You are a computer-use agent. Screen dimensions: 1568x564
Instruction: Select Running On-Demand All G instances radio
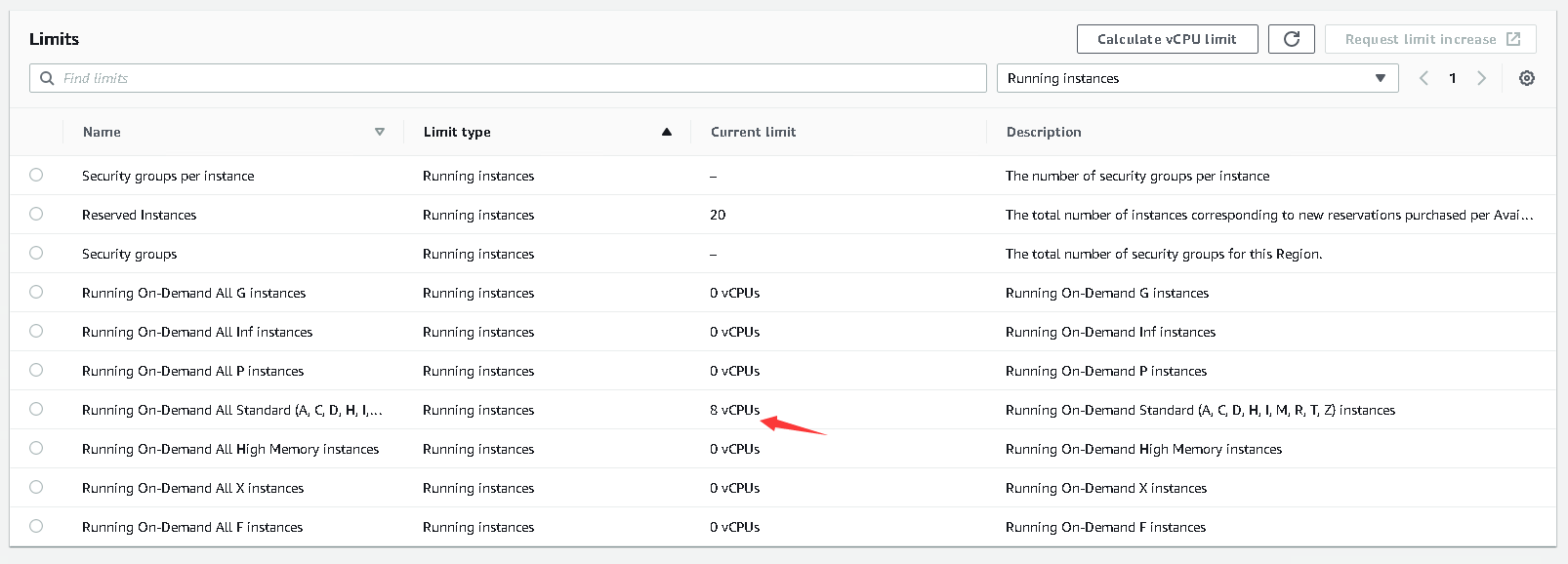coord(36,292)
